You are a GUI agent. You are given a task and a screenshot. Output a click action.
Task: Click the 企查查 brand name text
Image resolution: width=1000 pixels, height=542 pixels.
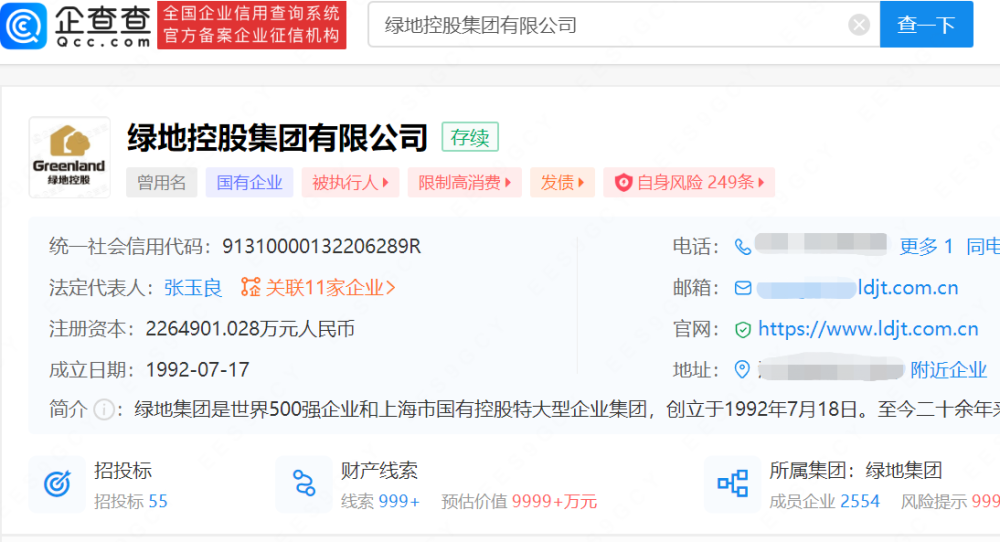102,20
